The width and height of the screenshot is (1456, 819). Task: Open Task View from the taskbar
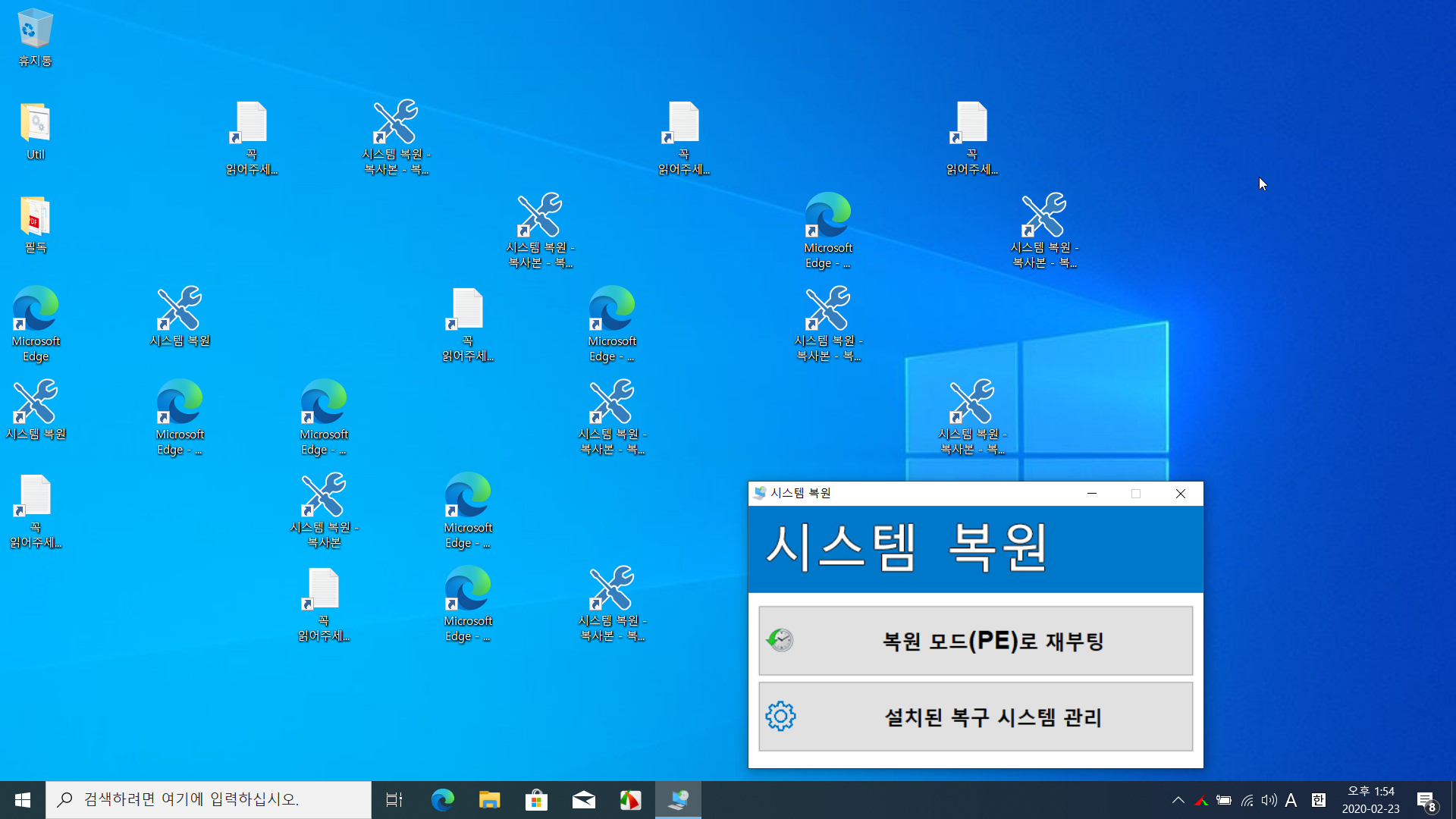[x=394, y=800]
